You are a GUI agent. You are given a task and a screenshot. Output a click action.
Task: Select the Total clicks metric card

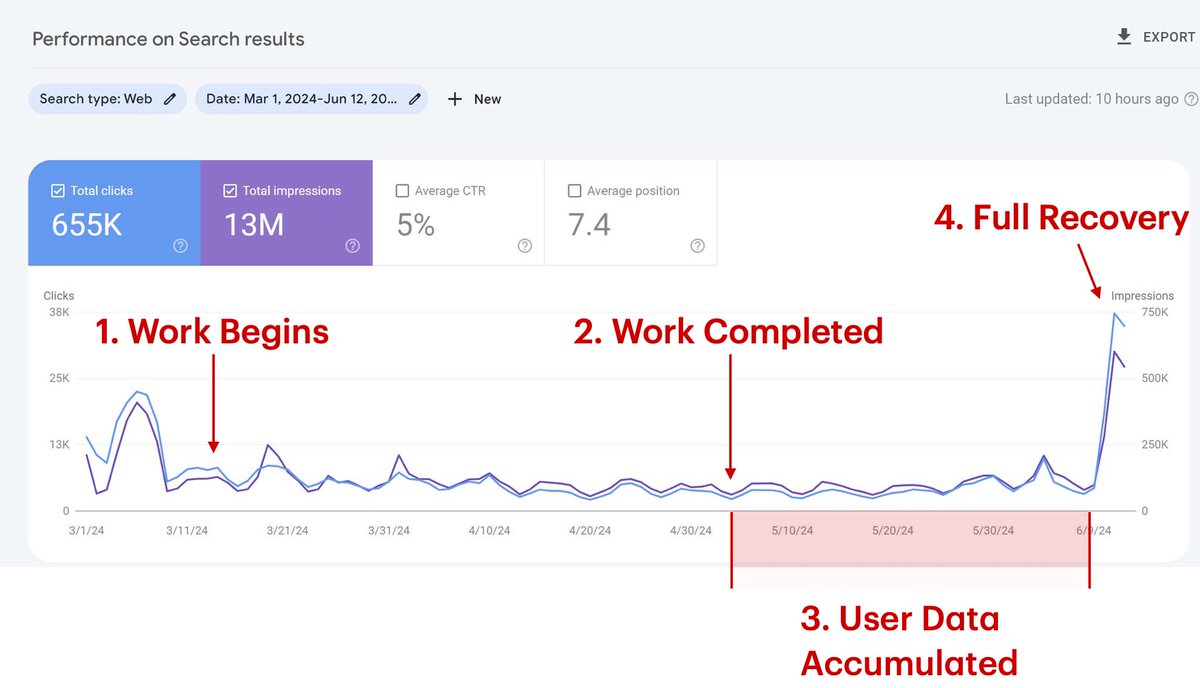coord(113,212)
